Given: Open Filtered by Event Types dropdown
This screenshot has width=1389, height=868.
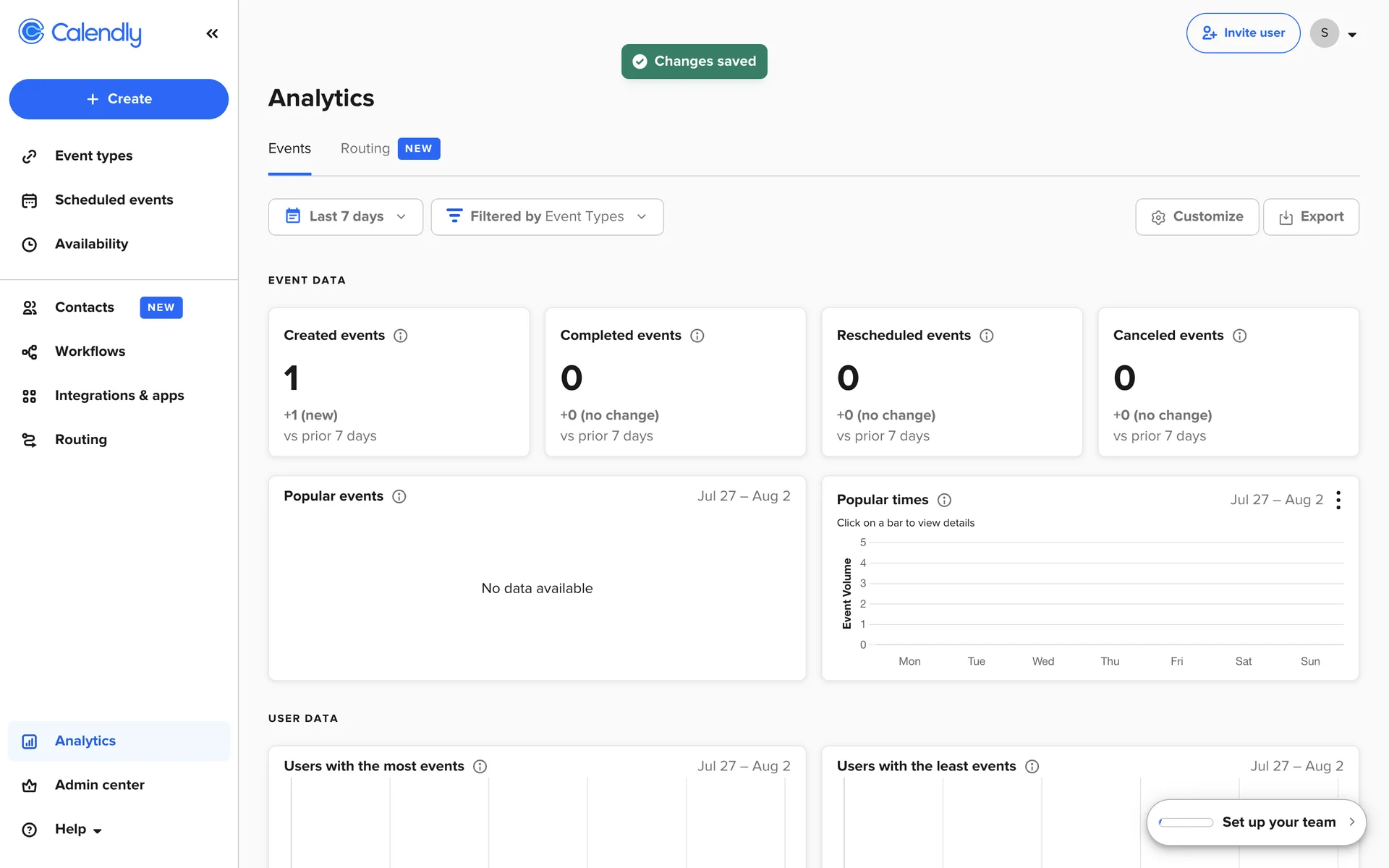Looking at the screenshot, I should tap(547, 216).
